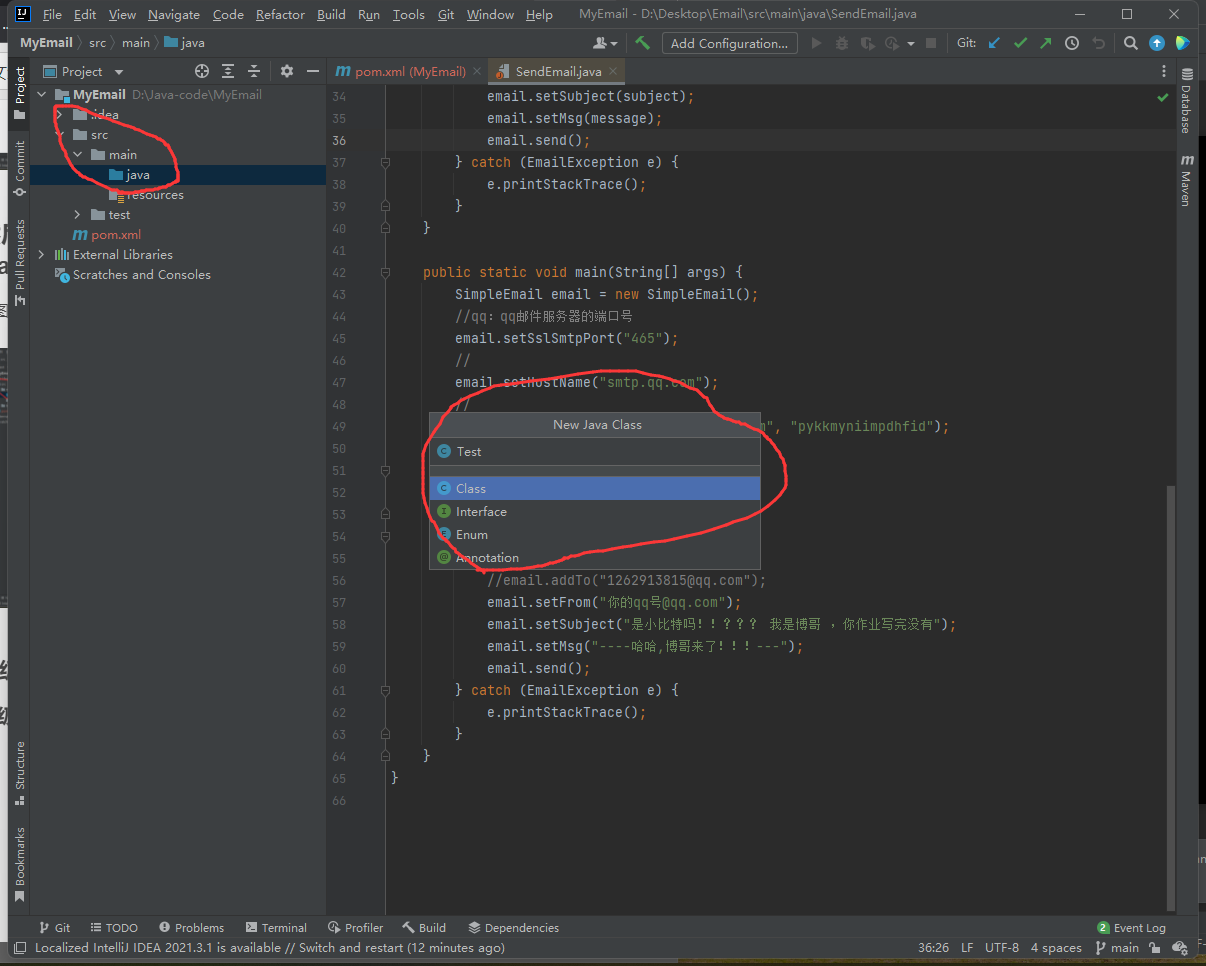Collapse the MyEmail project root
The width and height of the screenshot is (1206, 966).
41,94
